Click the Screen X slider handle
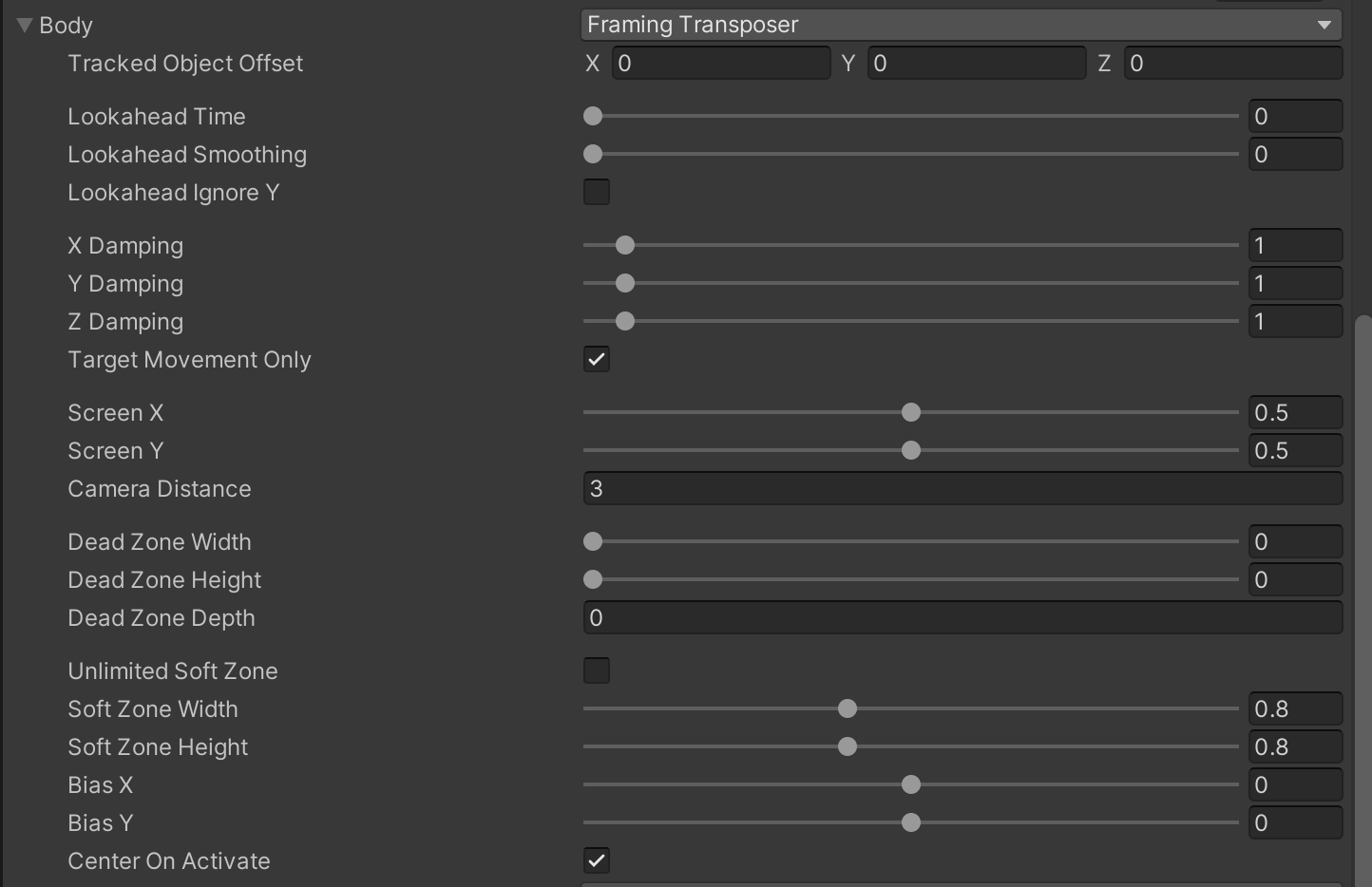This screenshot has width=1372, height=887. (x=911, y=412)
